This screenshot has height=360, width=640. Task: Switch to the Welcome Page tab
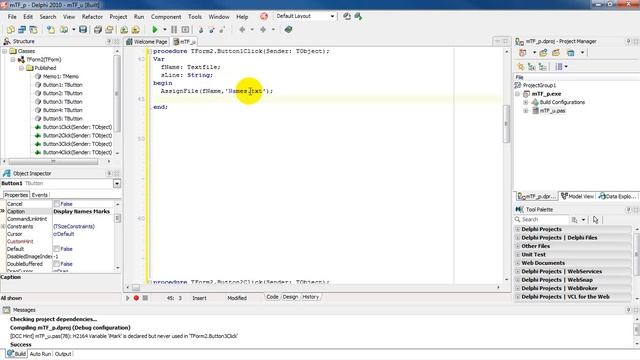click(147, 42)
